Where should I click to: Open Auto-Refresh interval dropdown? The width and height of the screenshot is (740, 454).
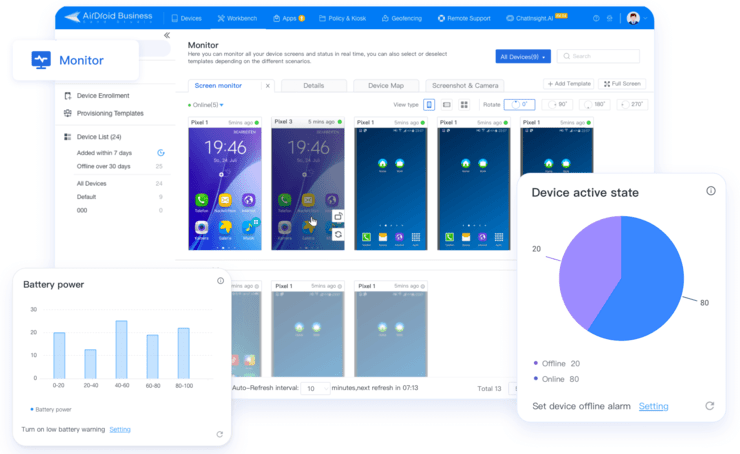pyautogui.click(x=315, y=388)
